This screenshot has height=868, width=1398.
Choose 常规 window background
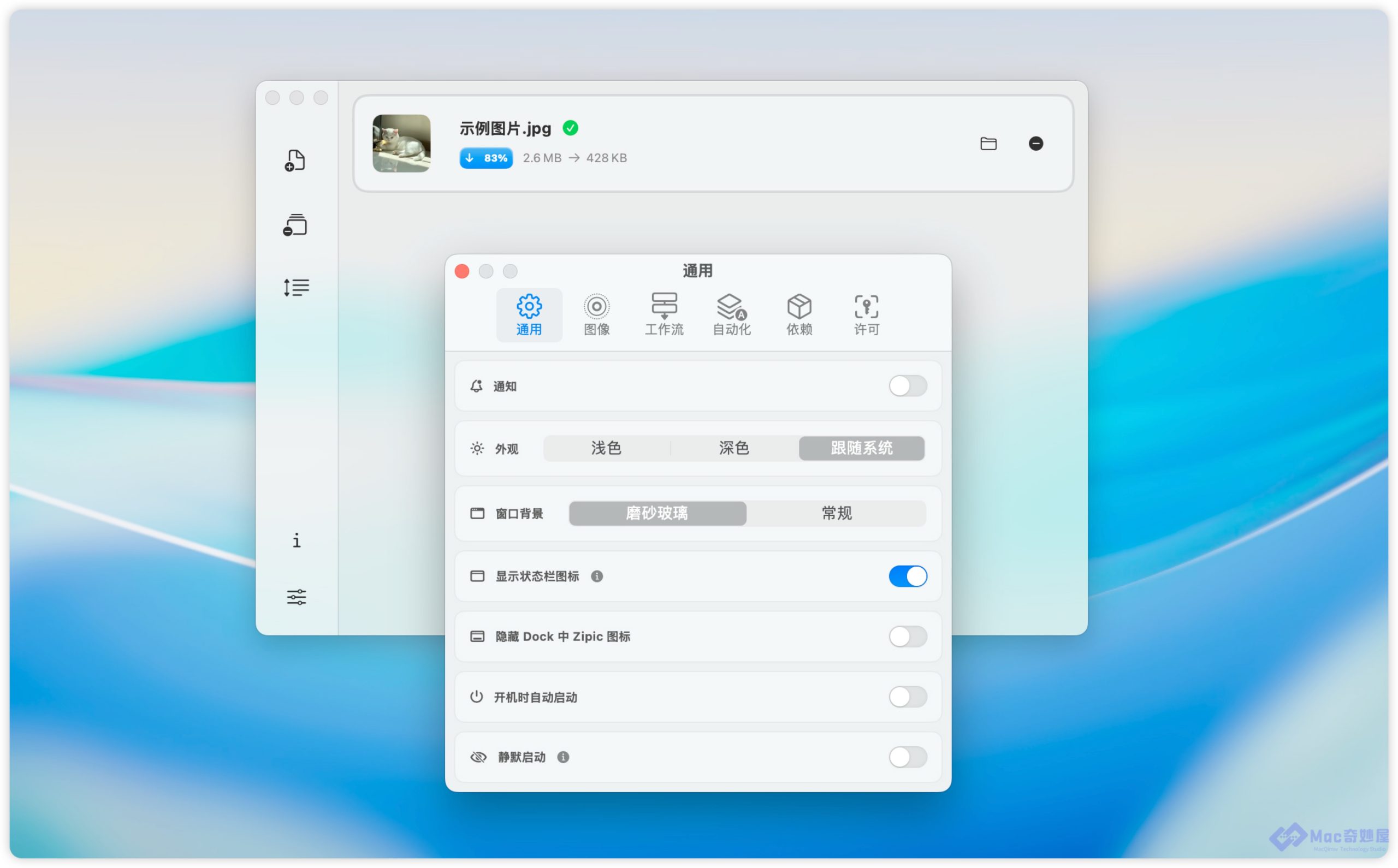click(x=837, y=513)
